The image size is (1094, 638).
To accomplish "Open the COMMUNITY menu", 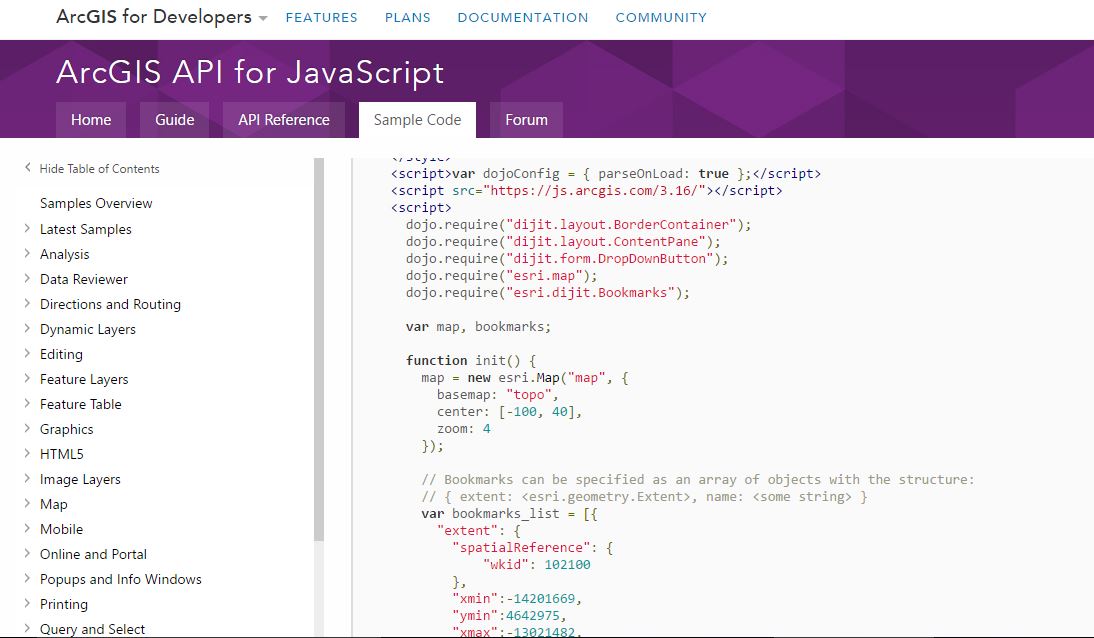I will click(661, 17).
